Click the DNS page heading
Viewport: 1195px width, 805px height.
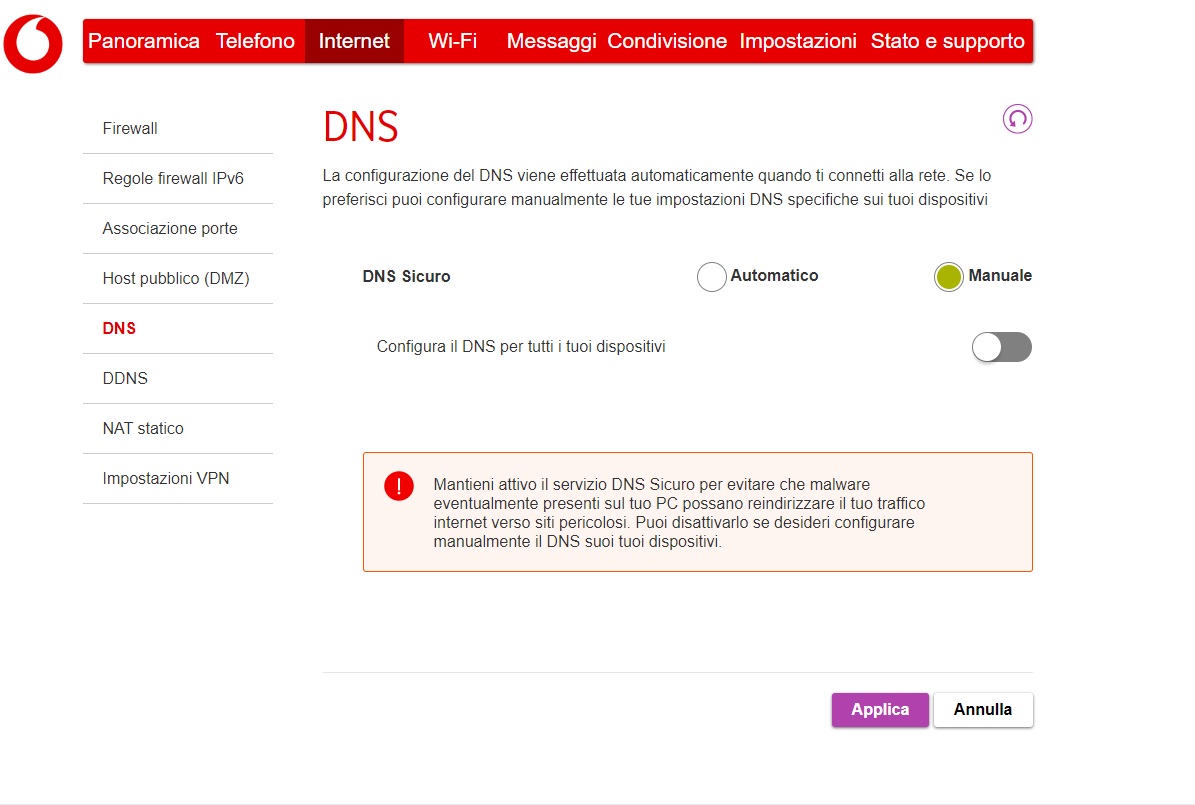click(x=360, y=127)
